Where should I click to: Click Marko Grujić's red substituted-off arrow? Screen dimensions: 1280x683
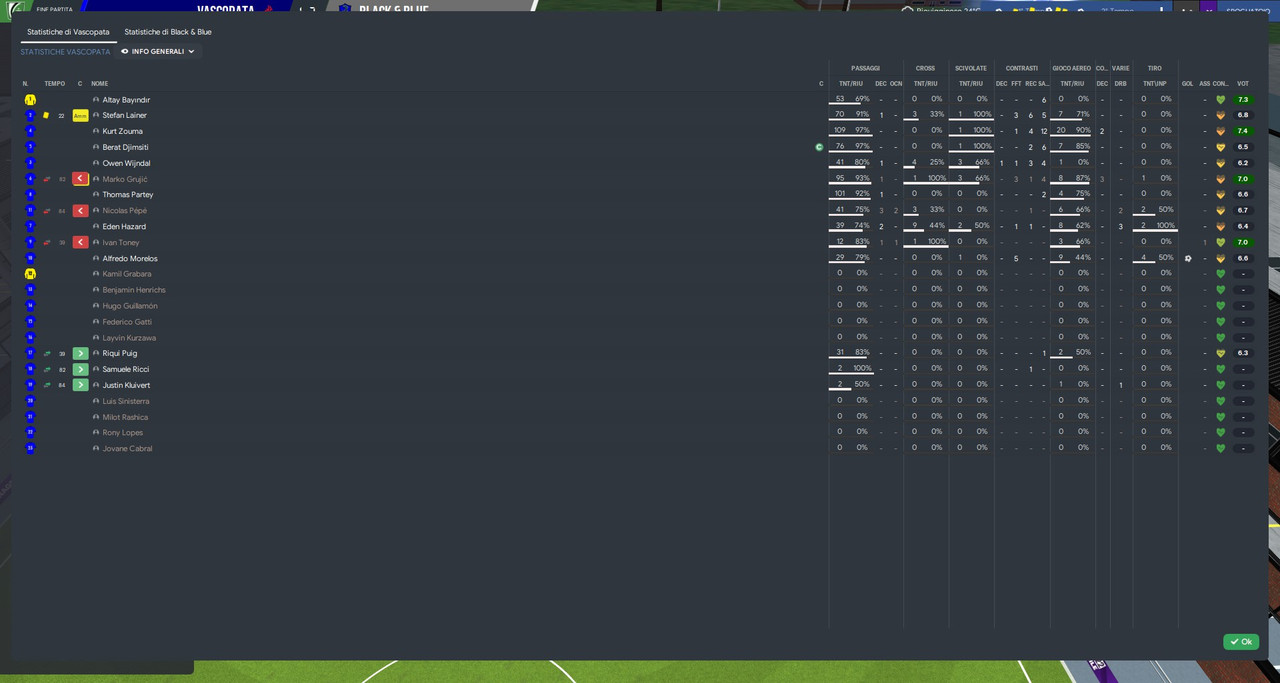coord(80,179)
